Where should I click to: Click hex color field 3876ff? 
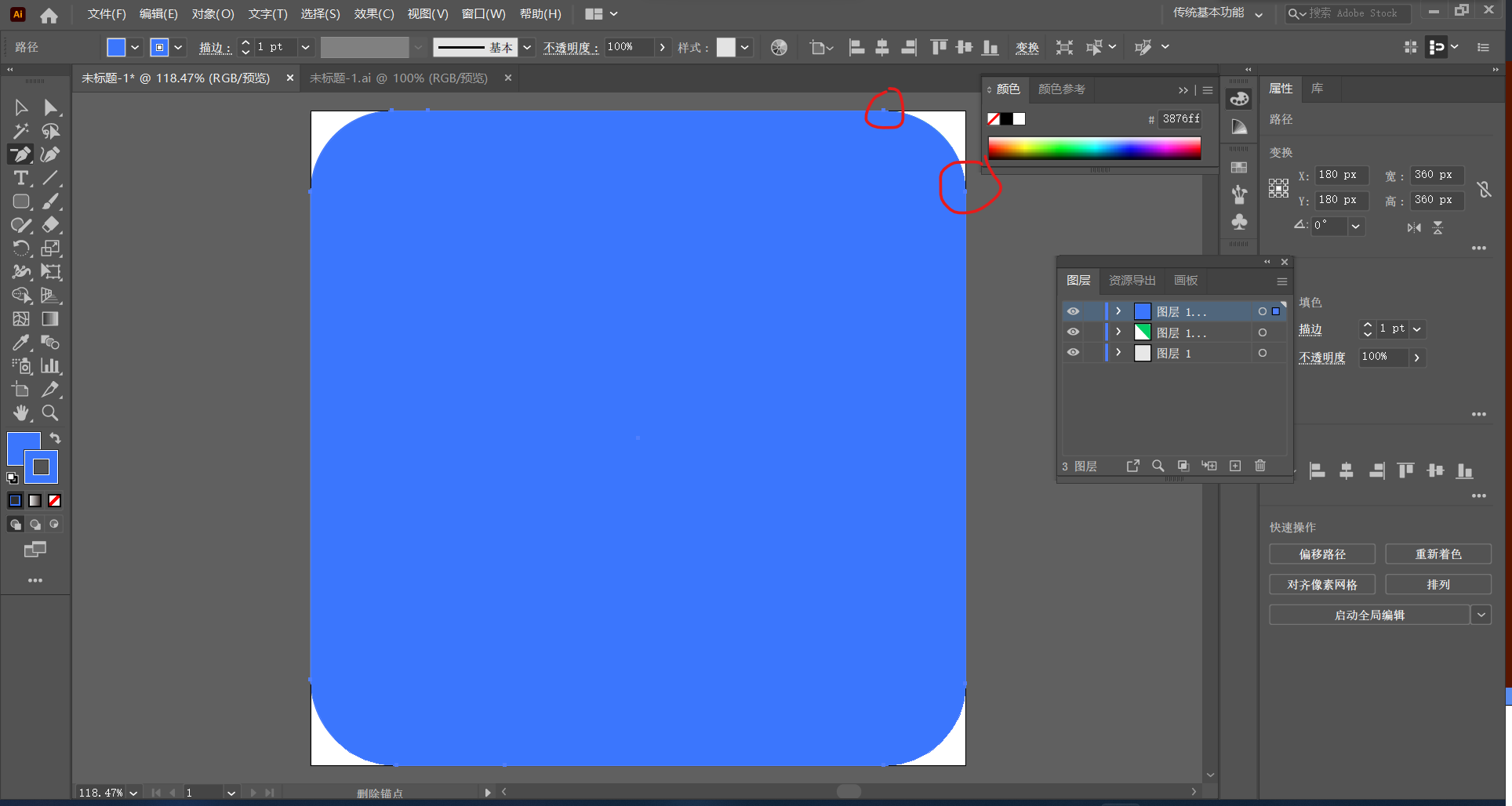coord(1181,119)
